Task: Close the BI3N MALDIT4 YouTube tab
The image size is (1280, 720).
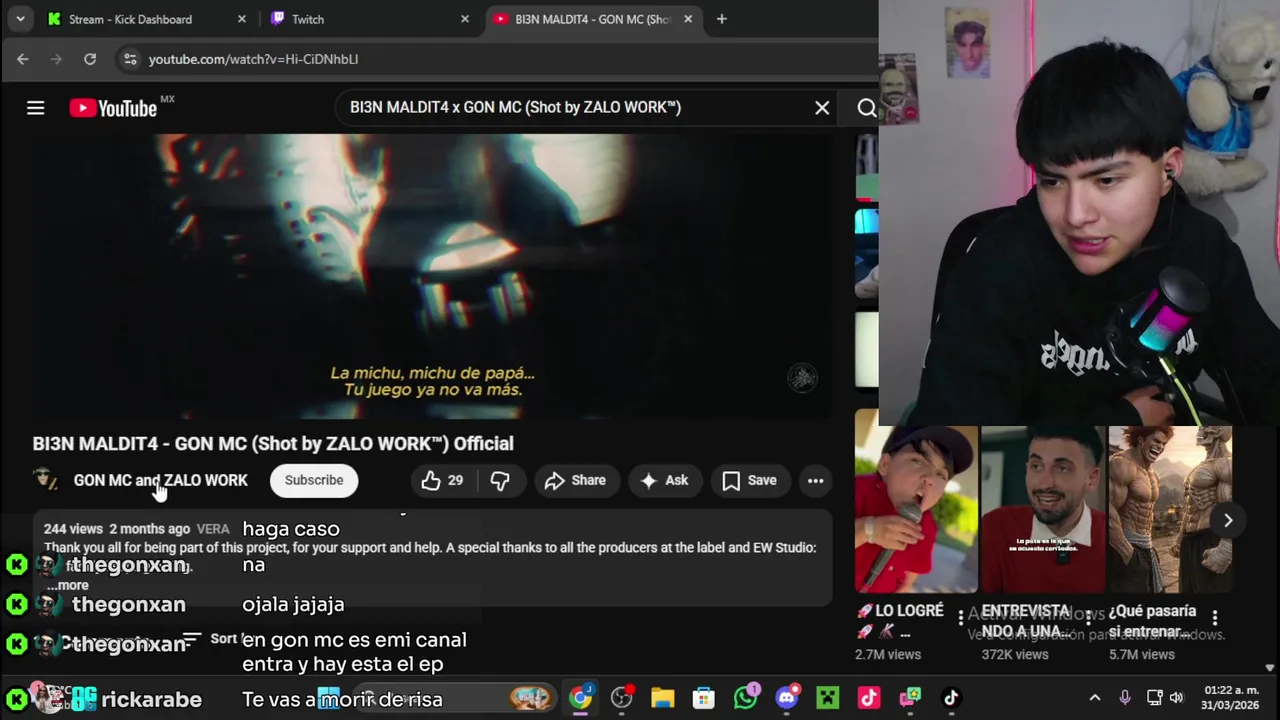Action: coord(687,19)
